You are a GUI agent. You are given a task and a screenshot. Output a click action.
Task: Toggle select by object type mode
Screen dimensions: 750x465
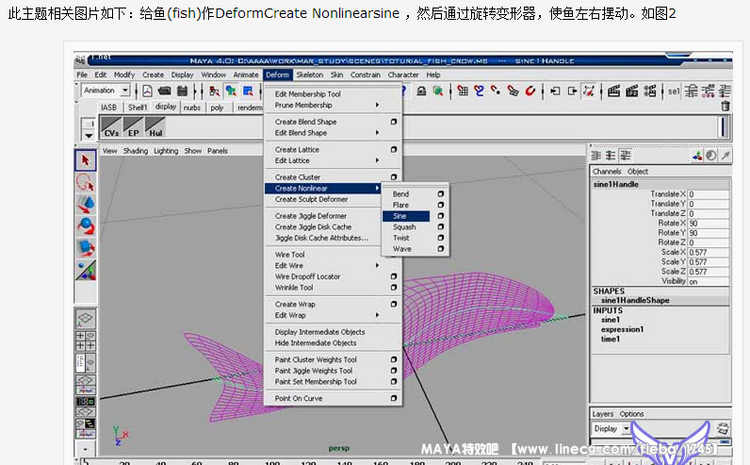point(231,90)
